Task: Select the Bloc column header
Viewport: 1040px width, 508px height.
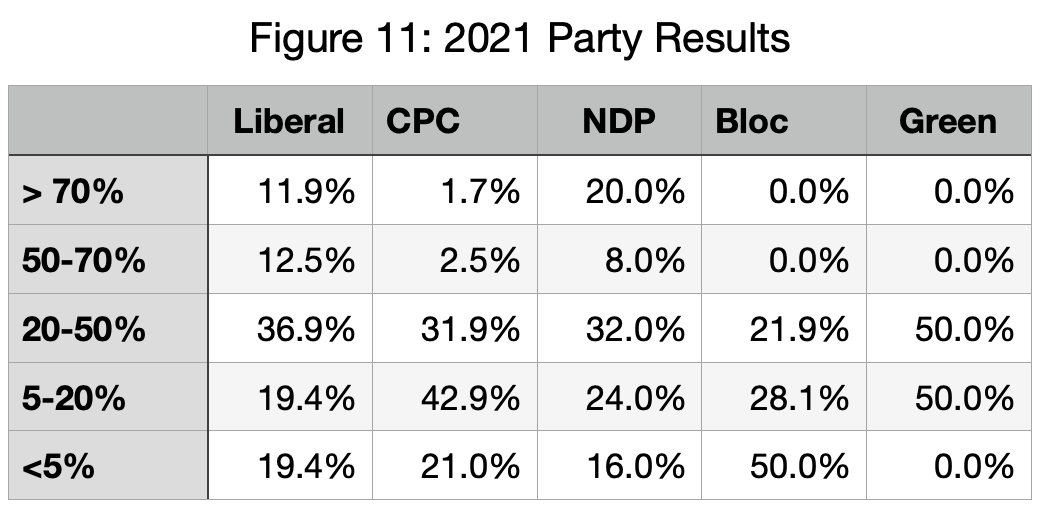Action: [752, 121]
